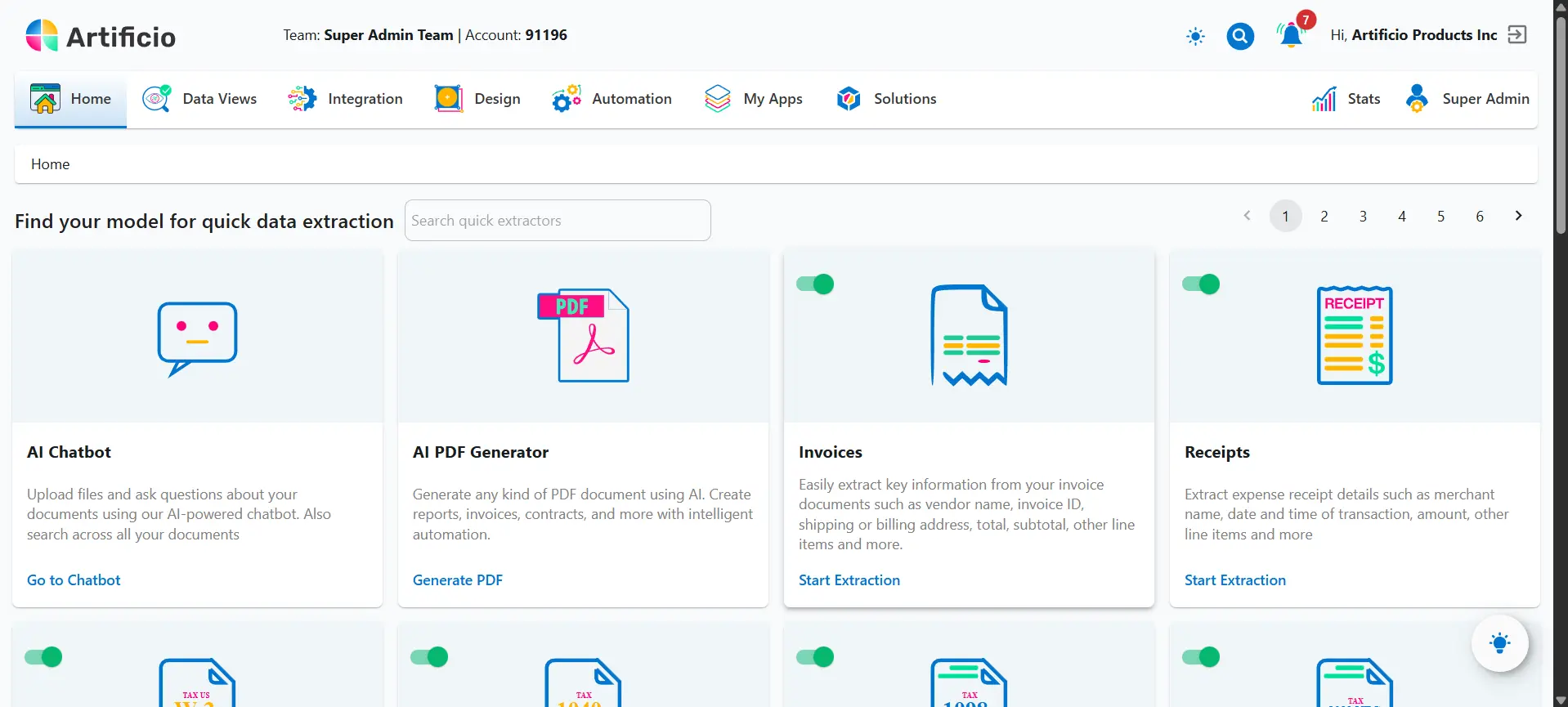The height and width of the screenshot is (707, 1568).
Task: Start Extraction for Invoices
Action: point(849,580)
